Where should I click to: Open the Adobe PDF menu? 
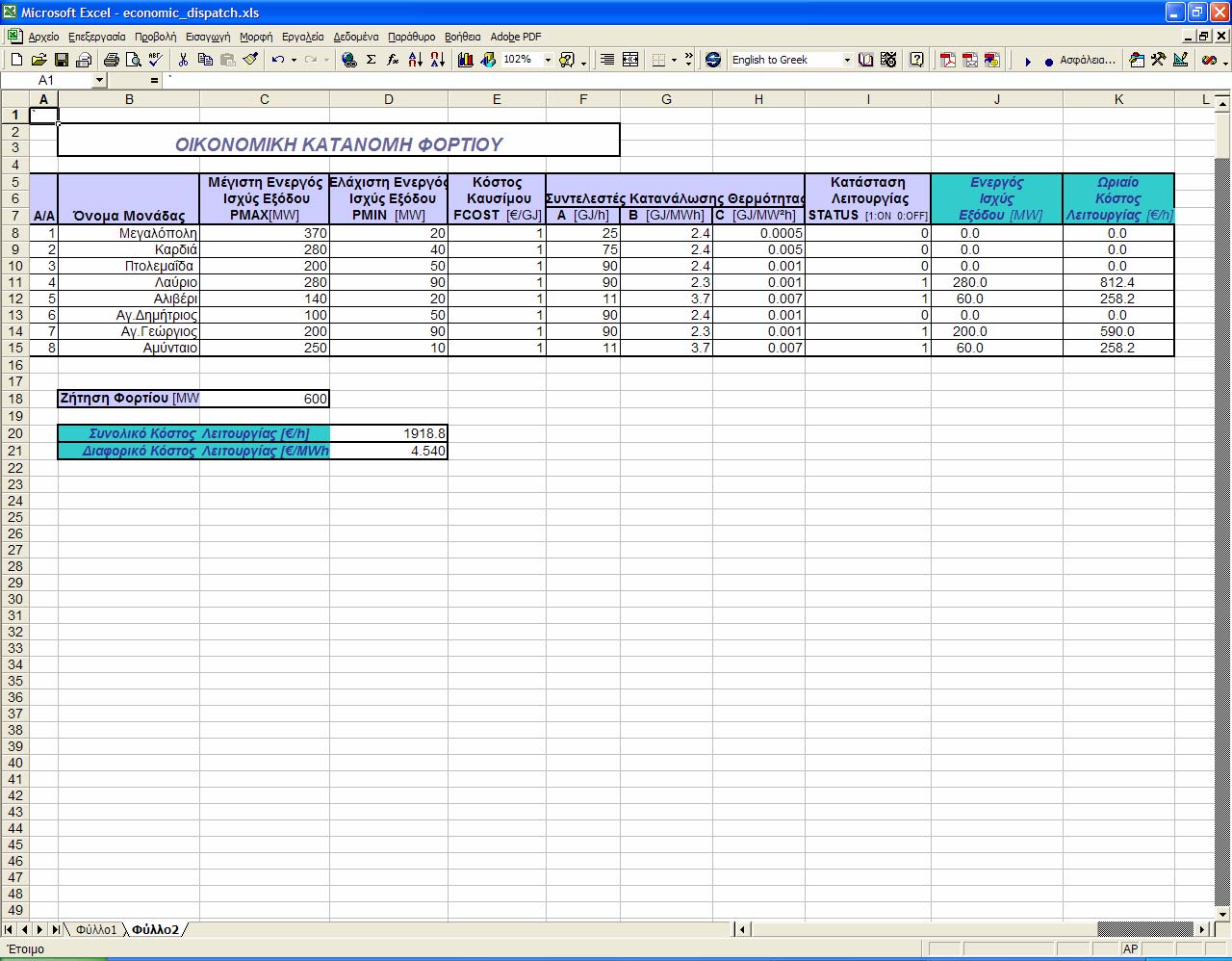point(516,37)
